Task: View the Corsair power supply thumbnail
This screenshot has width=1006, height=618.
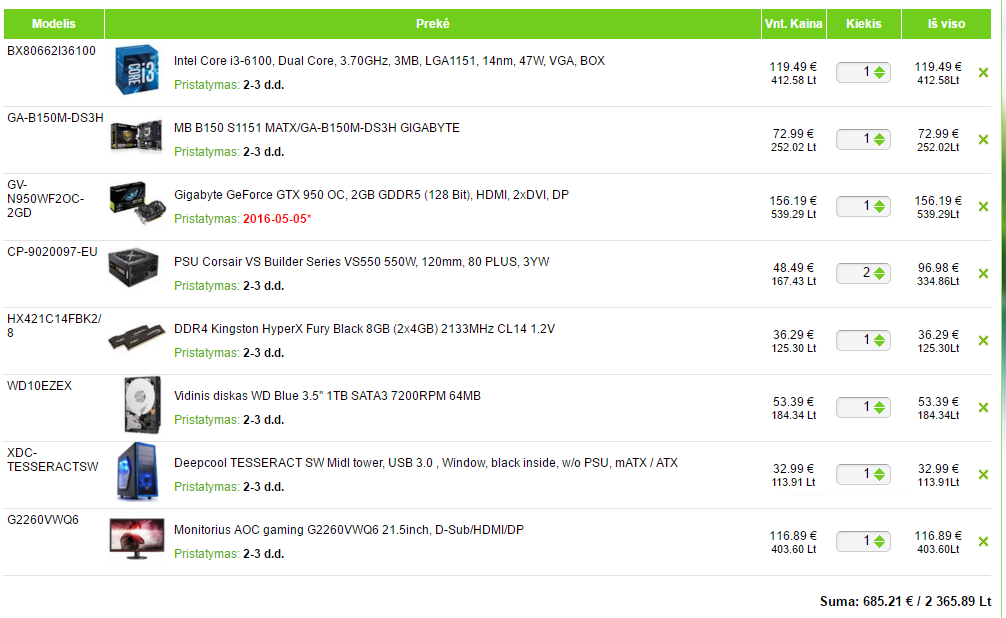Action: 133,267
